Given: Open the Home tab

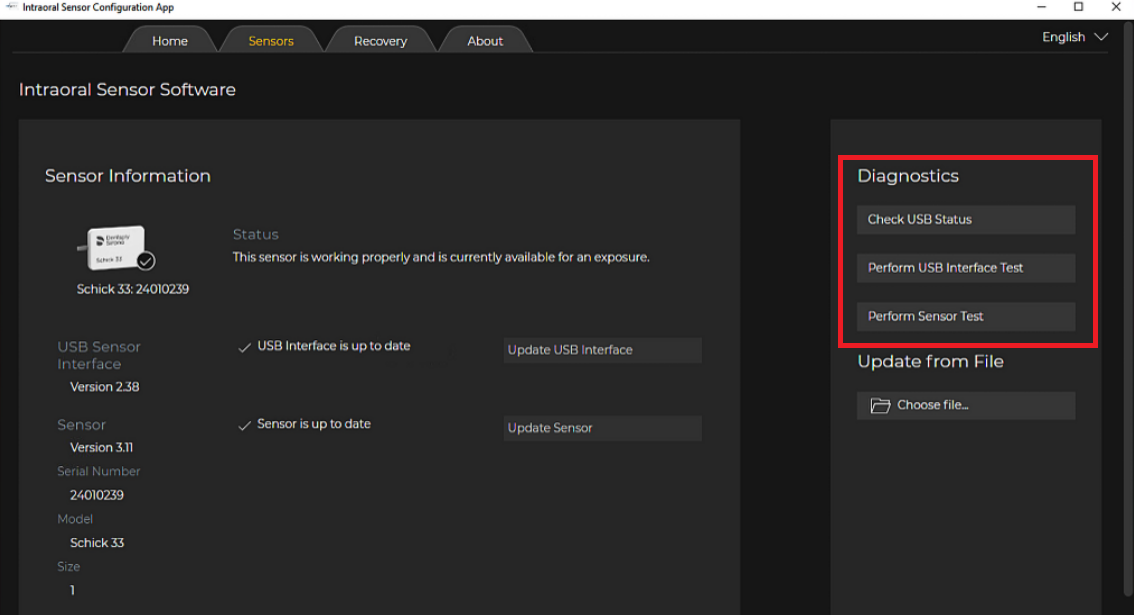Looking at the screenshot, I should (170, 41).
